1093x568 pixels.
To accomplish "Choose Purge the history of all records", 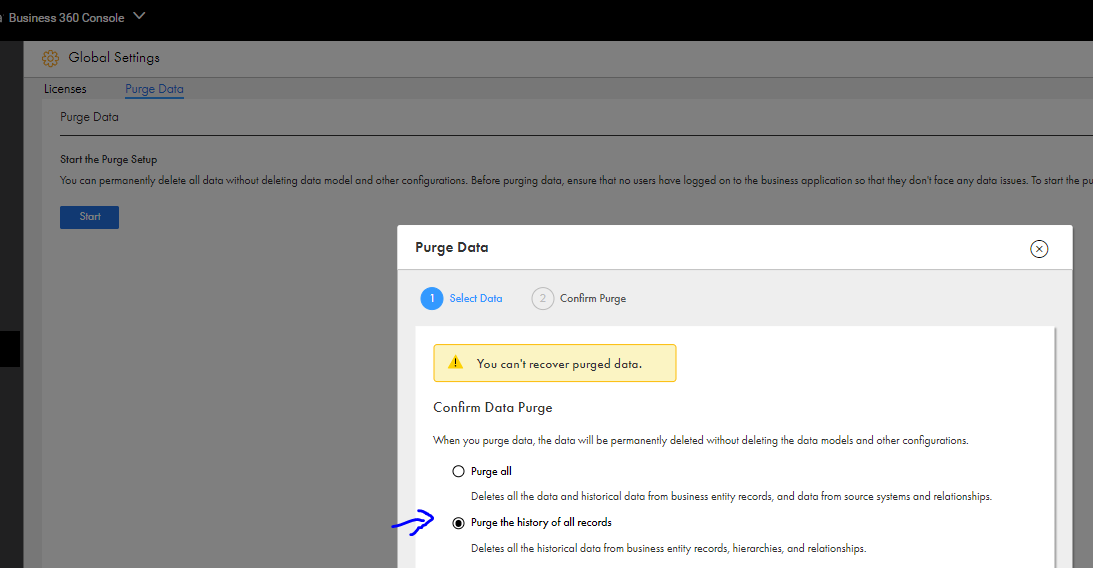I will coord(458,523).
